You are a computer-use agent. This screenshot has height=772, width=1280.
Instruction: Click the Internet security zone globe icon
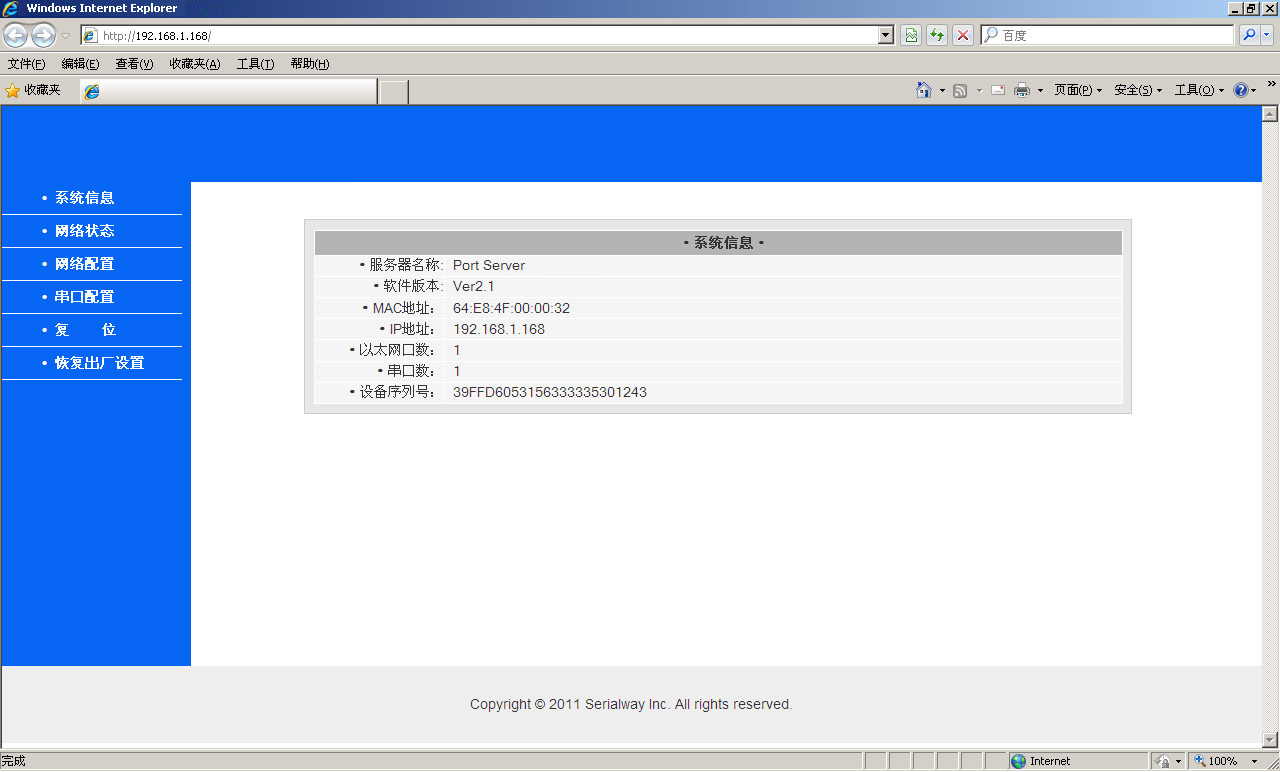tap(1019, 761)
